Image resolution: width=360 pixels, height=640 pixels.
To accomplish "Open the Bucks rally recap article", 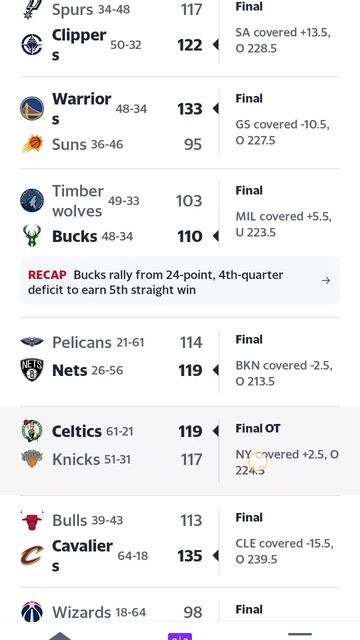I will click(180, 282).
